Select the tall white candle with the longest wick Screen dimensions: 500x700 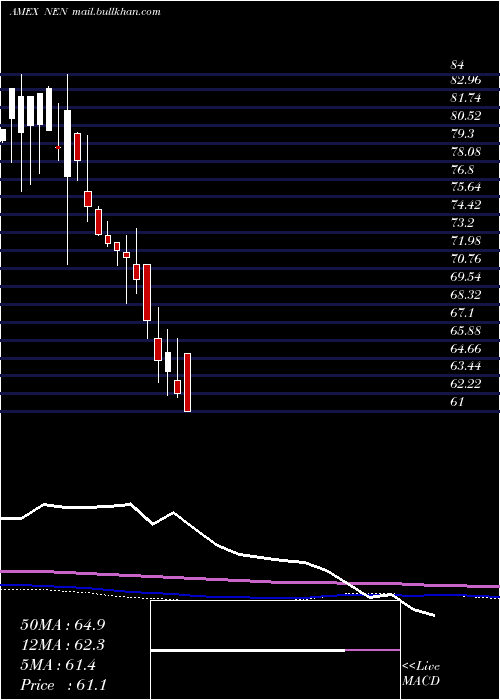click(67, 169)
